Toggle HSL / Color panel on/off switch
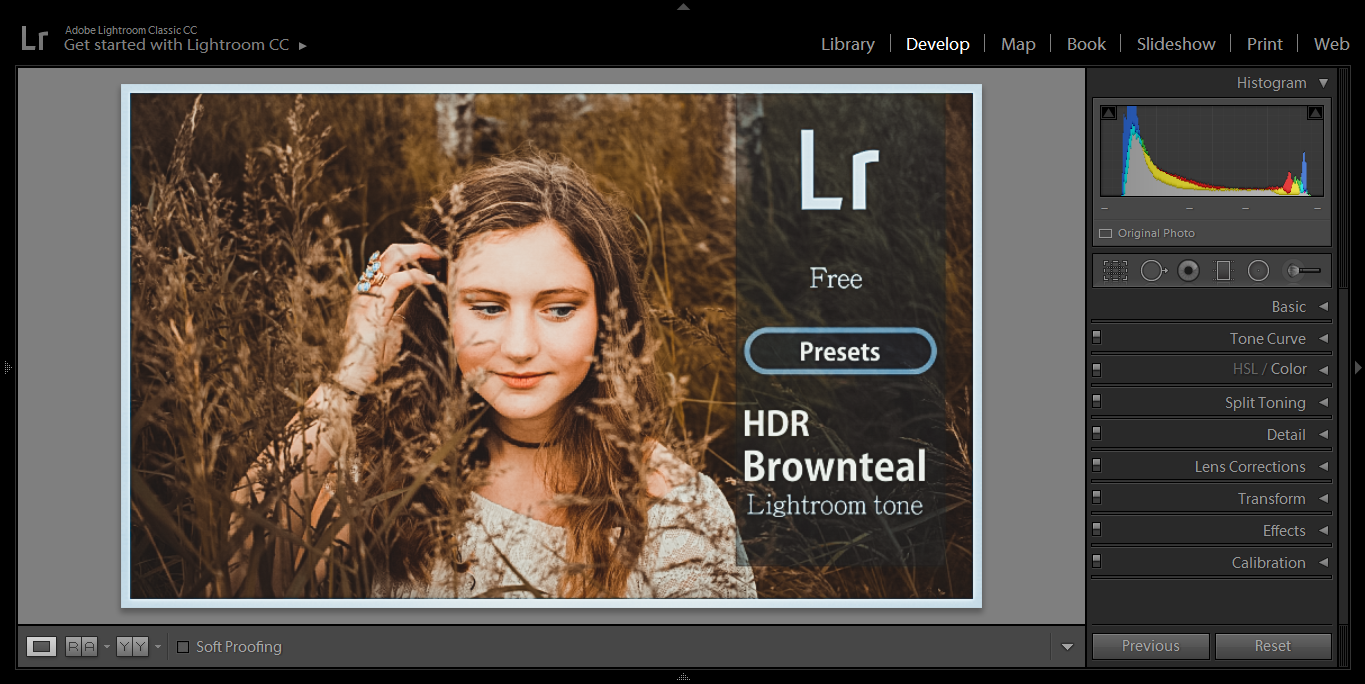Viewport: 1365px width, 684px height. pyautogui.click(x=1097, y=369)
